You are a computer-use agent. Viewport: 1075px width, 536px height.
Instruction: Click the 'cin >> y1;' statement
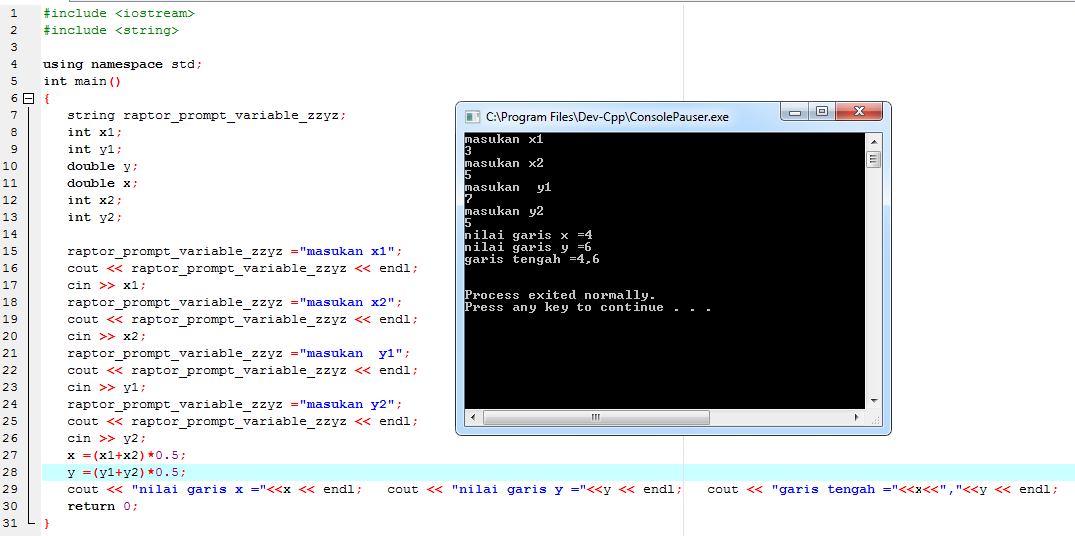point(107,387)
